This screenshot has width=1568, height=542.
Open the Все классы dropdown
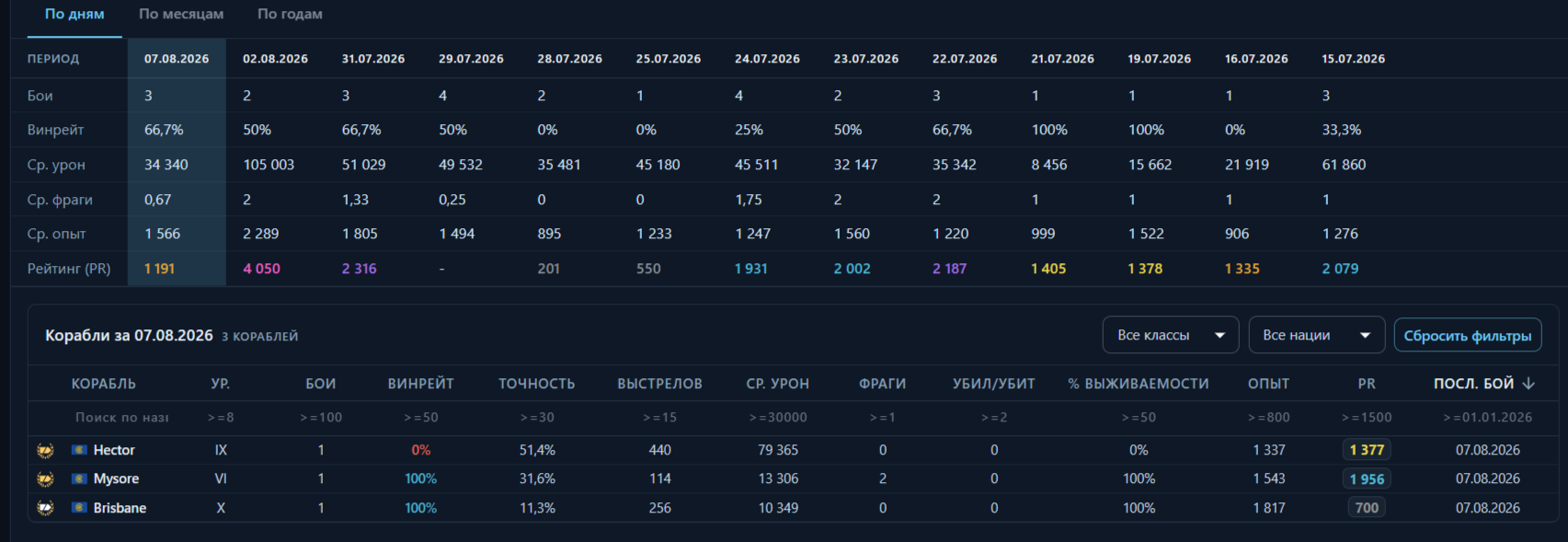pyautogui.click(x=1170, y=335)
